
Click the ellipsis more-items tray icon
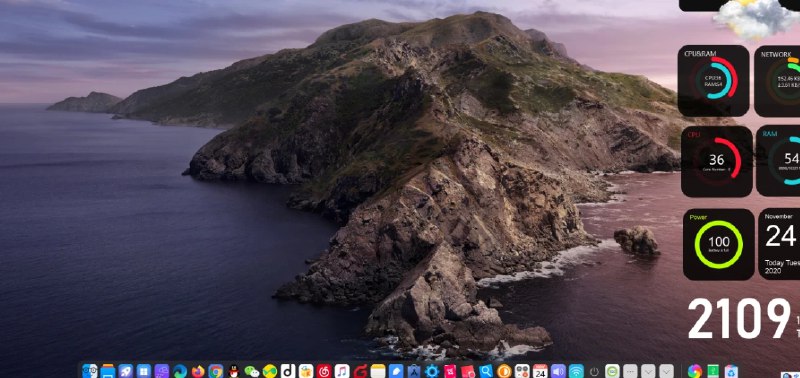[x=631, y=371]
